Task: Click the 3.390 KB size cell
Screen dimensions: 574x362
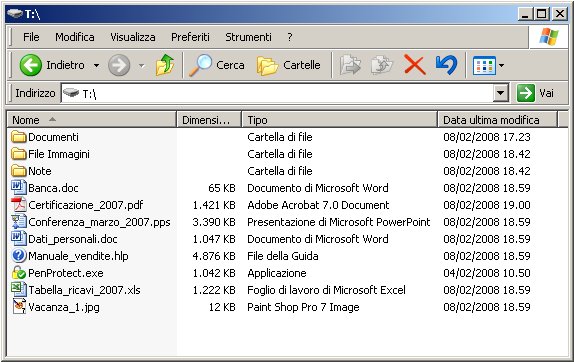Action: click(x=214, y=222)
